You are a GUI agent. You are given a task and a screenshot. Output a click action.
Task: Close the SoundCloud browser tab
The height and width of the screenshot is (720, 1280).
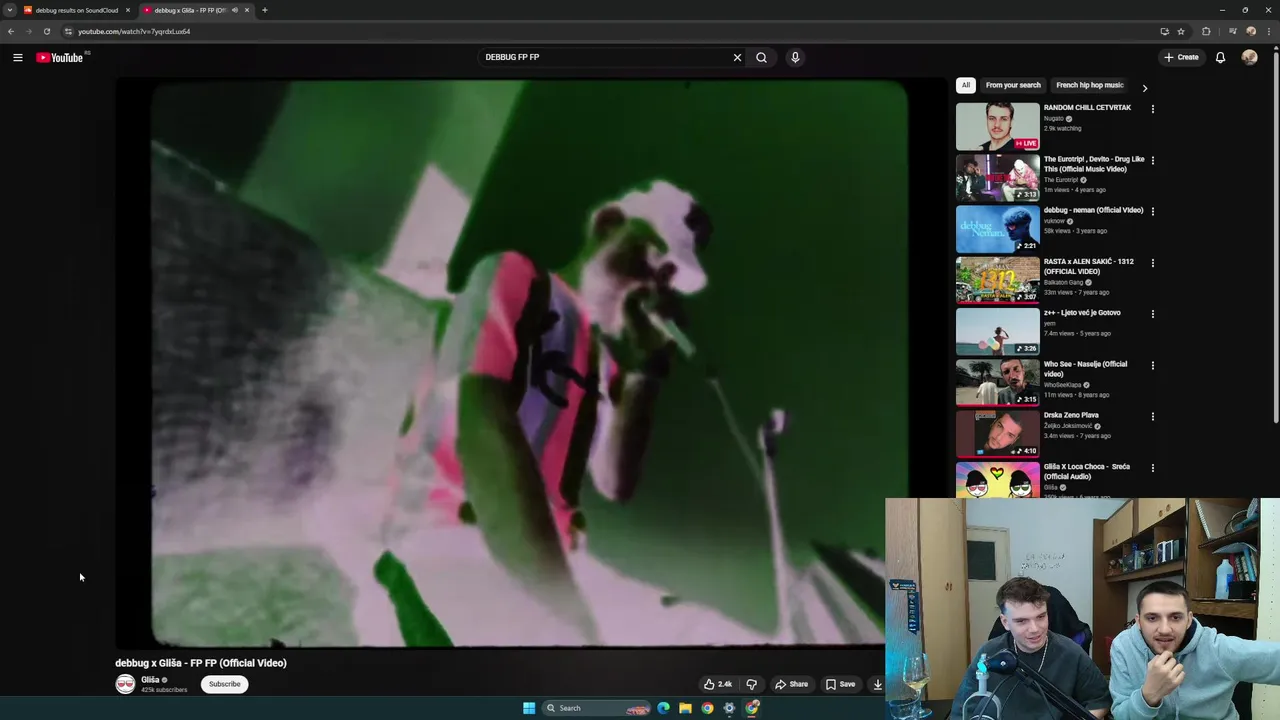[x=127, y=10]
